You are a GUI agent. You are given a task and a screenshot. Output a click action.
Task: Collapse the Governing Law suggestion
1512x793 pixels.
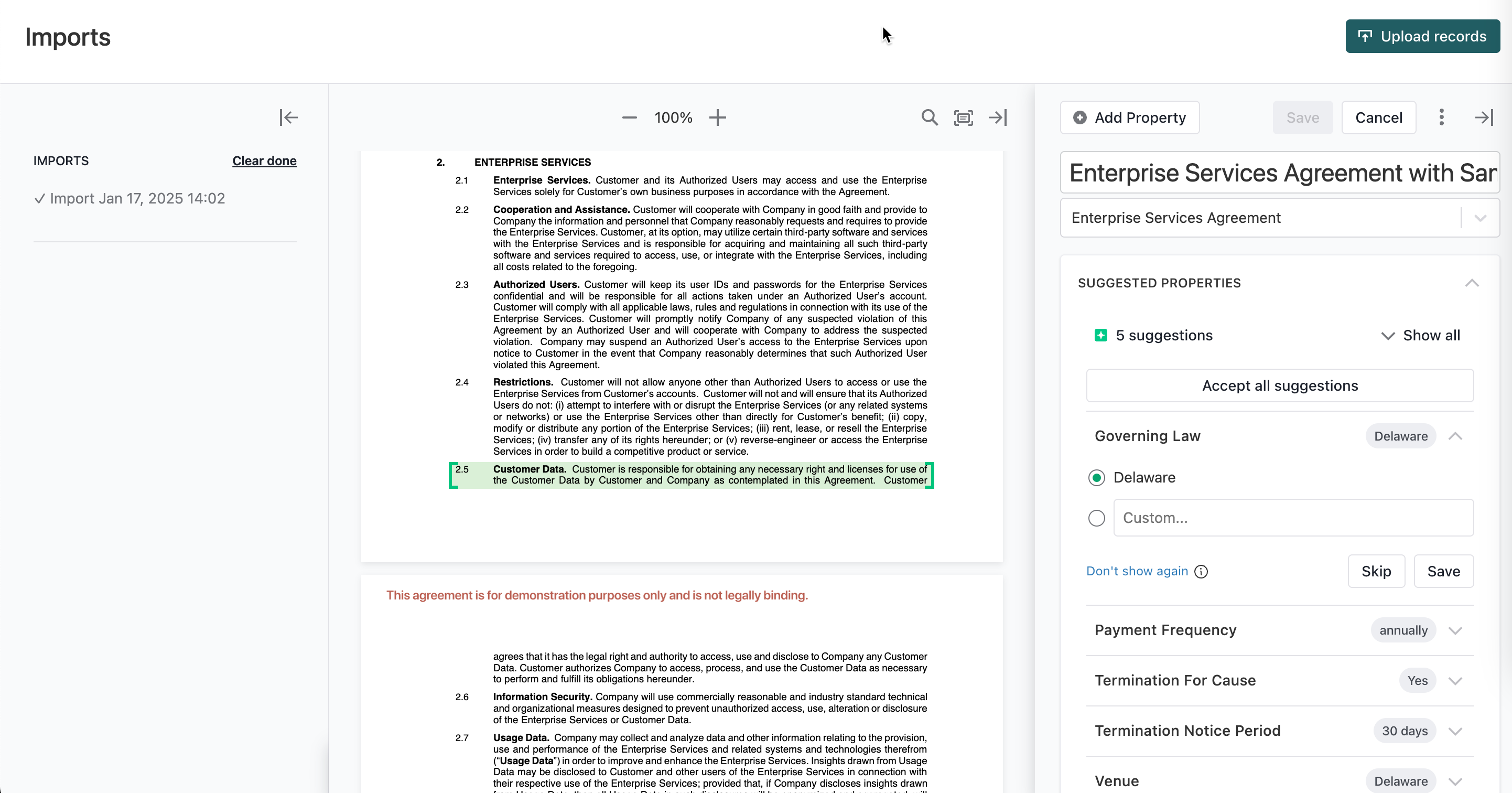[x=1454, y=436]
